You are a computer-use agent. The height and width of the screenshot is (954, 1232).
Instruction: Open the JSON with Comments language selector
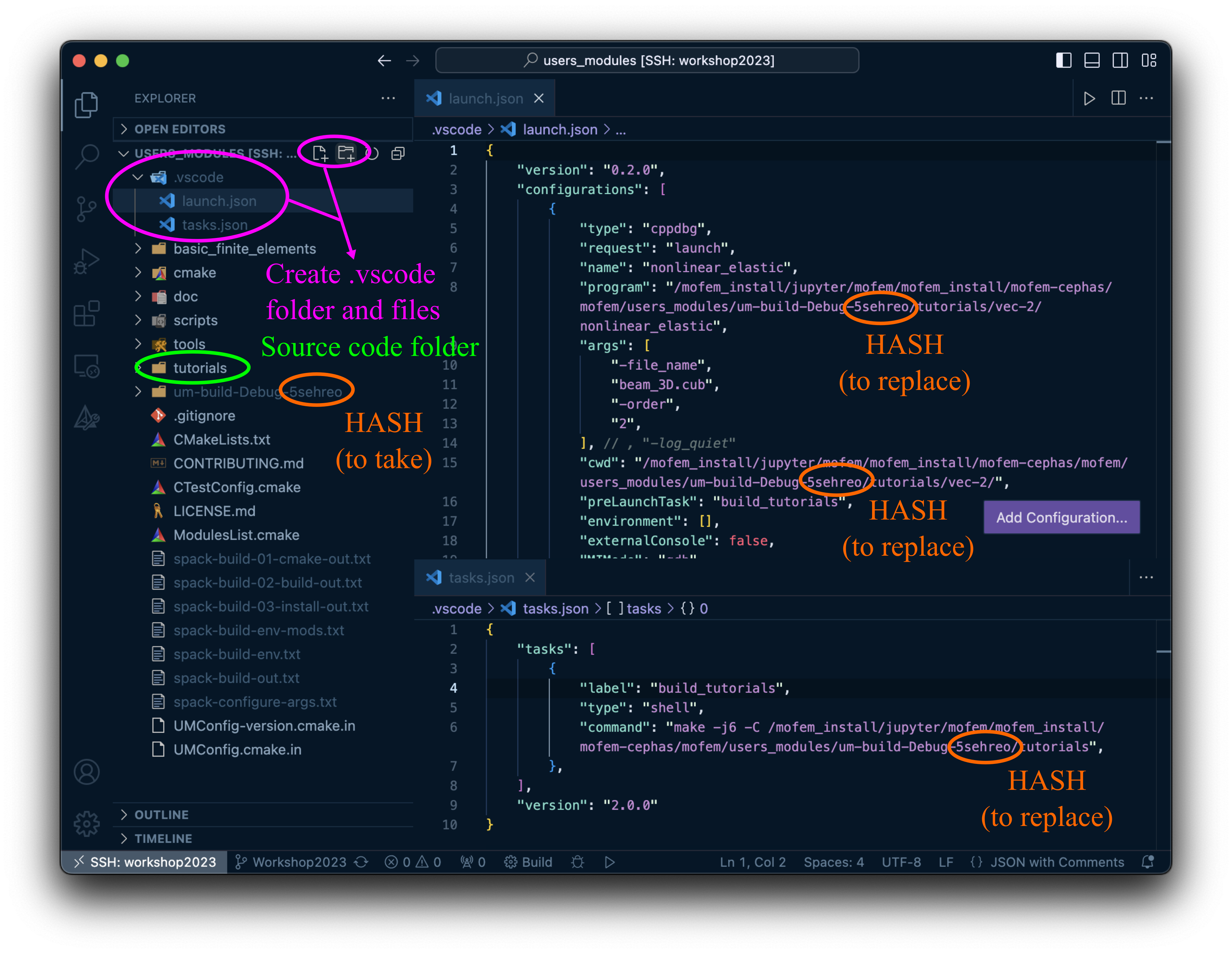tap(1057, 862)
